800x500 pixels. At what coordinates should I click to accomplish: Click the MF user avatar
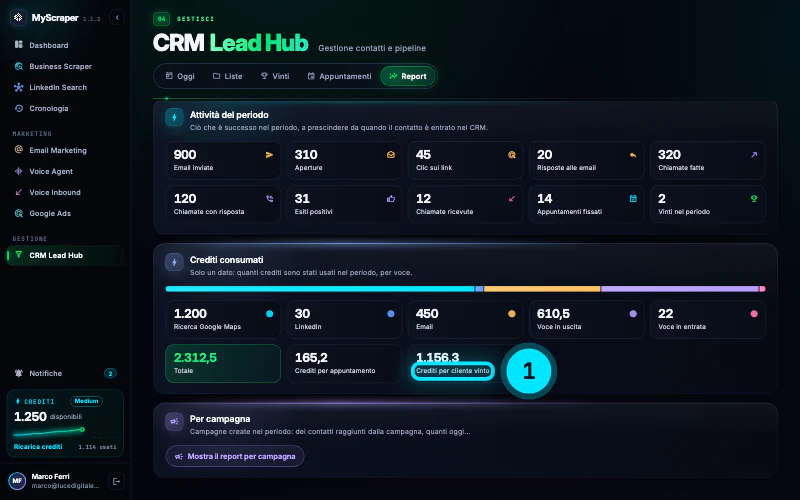coord(17,481)
